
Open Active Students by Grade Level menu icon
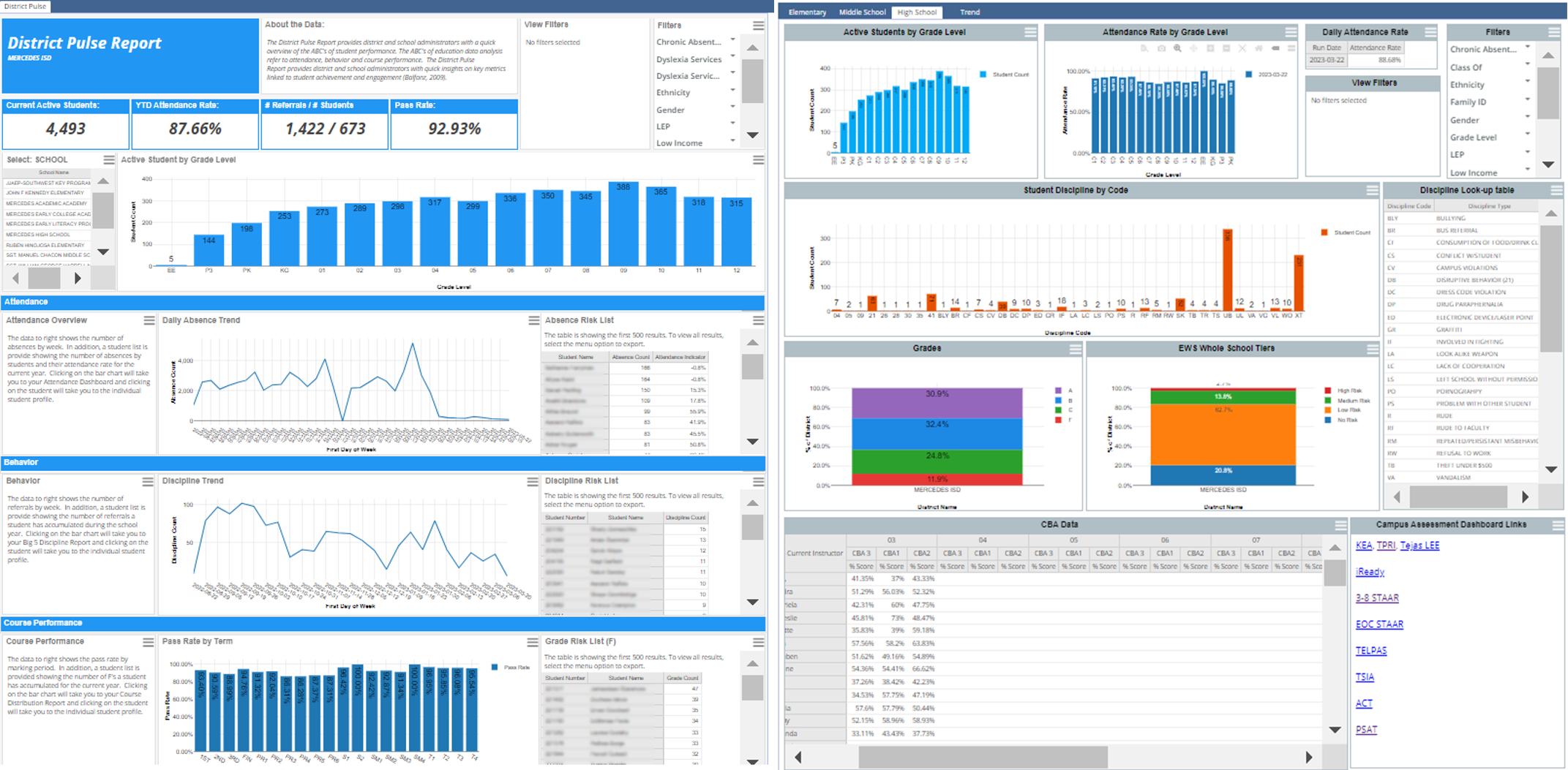(1030, 32)
